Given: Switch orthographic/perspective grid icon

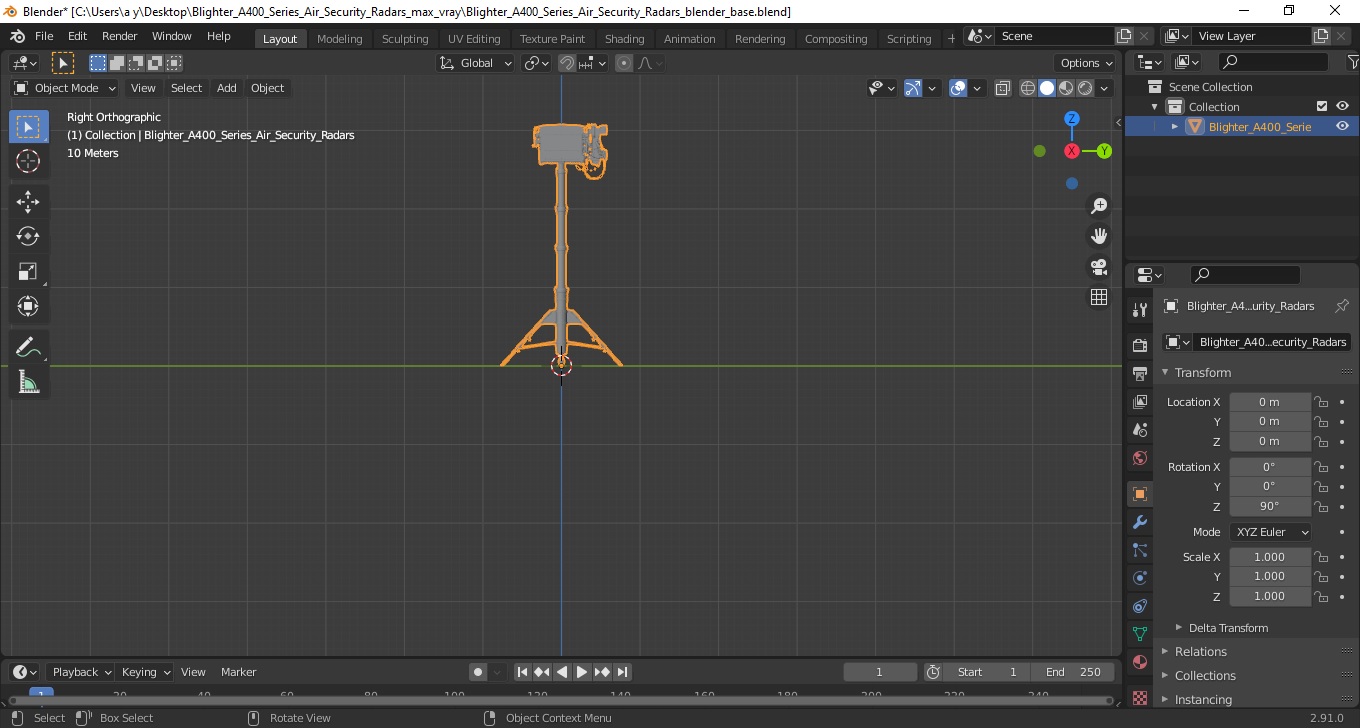Looking at the screenshot, I should coord(1099,297).
